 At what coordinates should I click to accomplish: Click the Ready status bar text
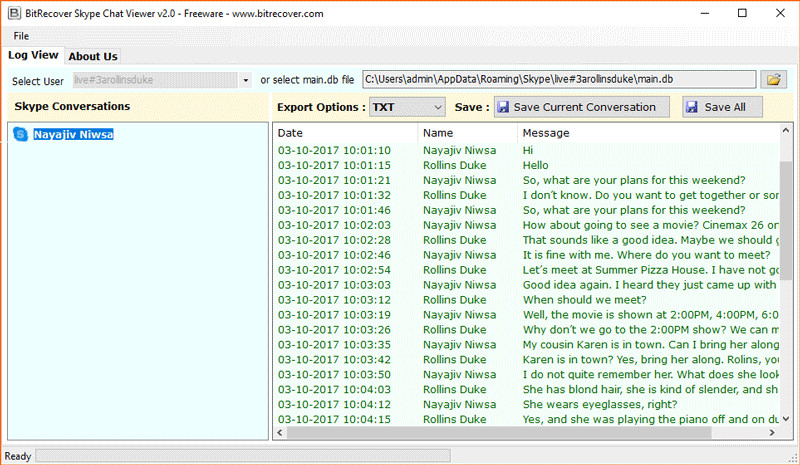coord(18,456)
